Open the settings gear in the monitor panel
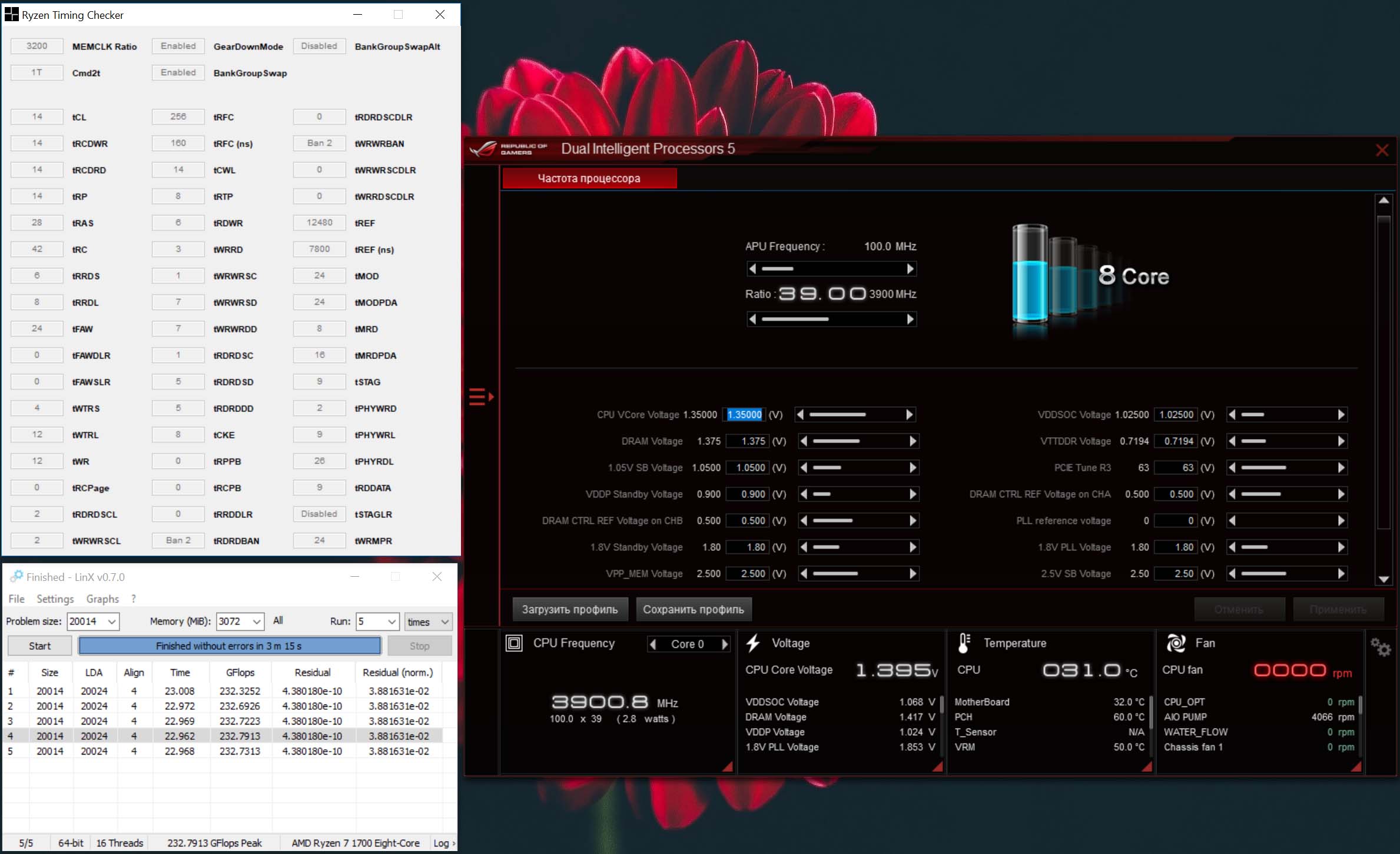Screen dimensions: 1400x854 point(1380,648)
